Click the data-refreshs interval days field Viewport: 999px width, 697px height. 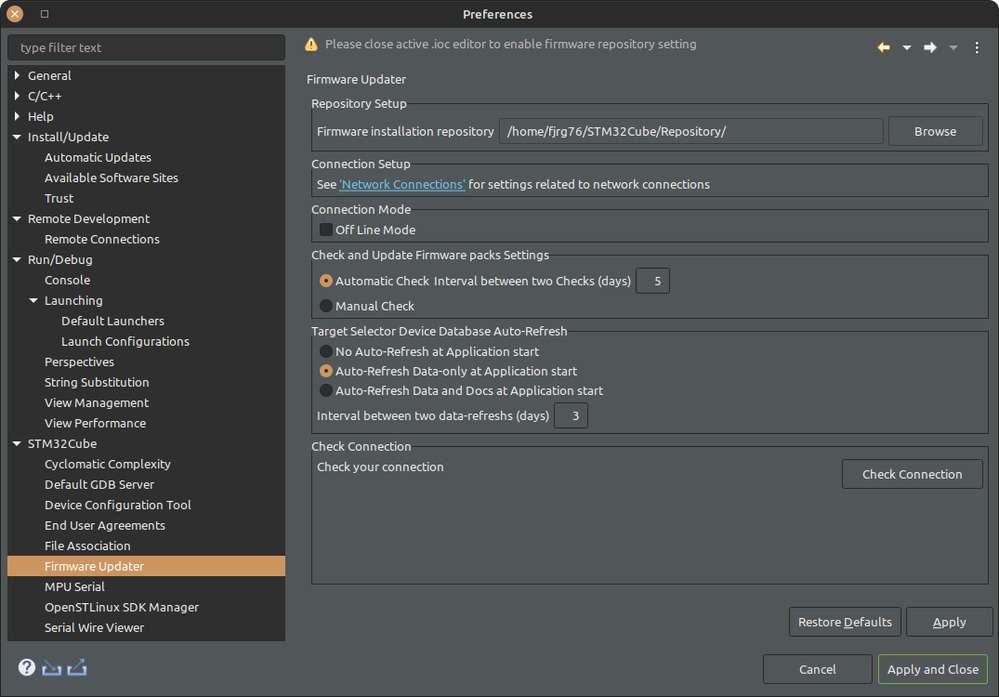(571, 415)
